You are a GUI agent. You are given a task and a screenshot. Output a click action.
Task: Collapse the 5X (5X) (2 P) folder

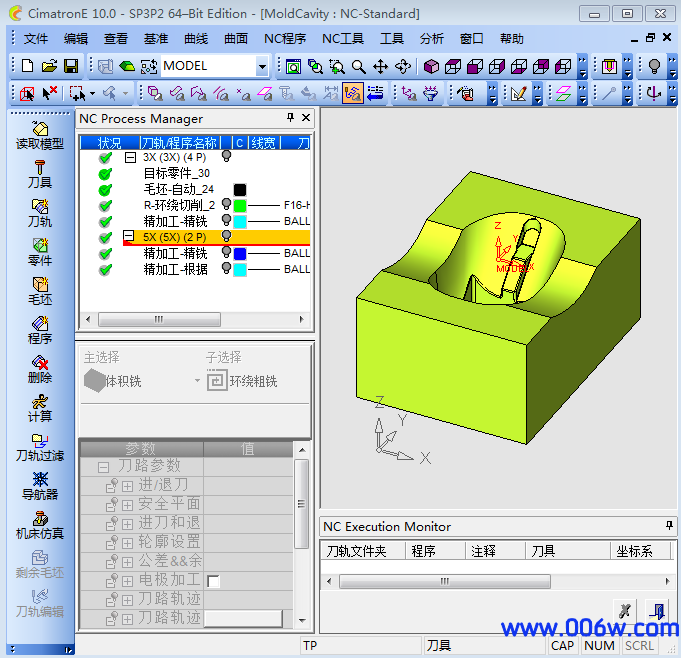point(130,237)
